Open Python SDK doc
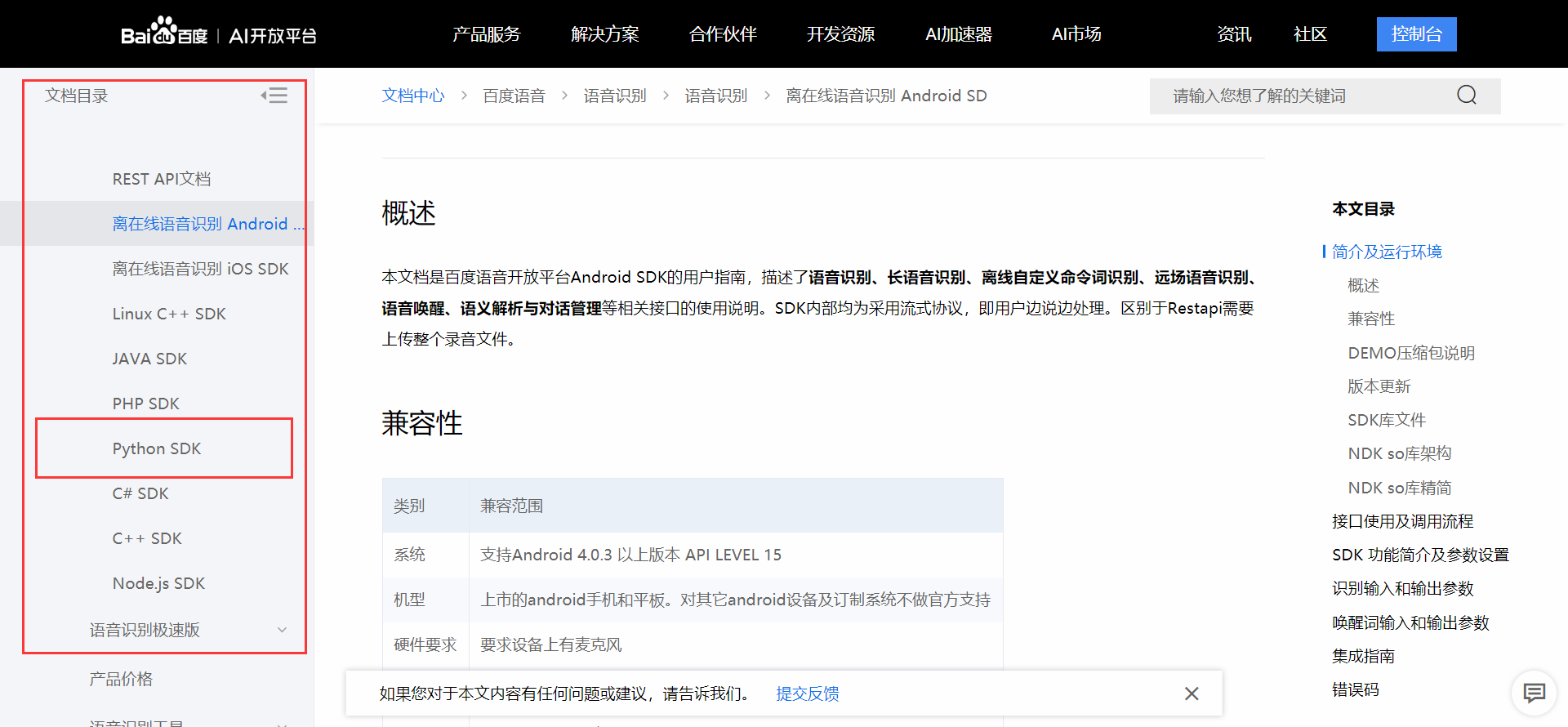 (157, 448)
